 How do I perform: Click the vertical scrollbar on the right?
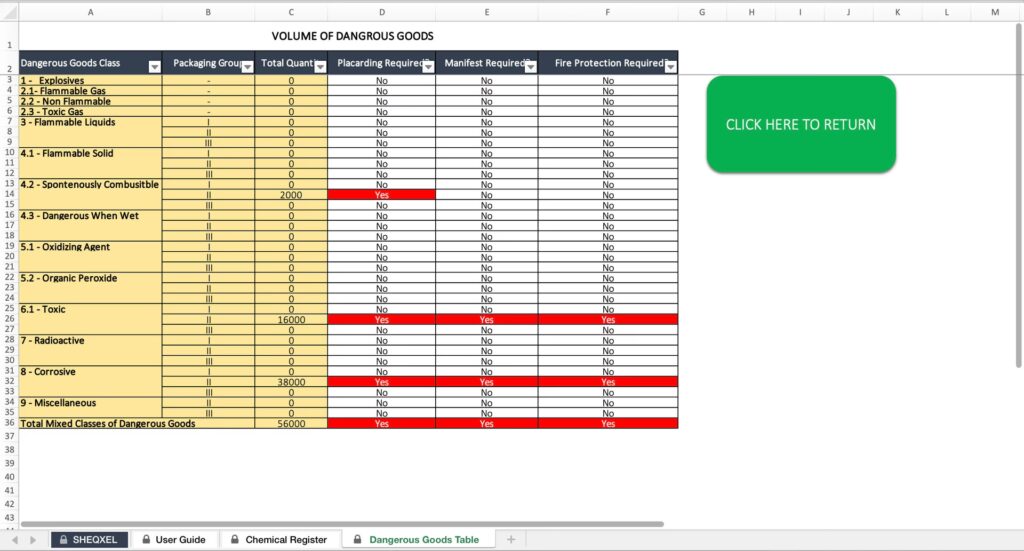[1019, 200]
